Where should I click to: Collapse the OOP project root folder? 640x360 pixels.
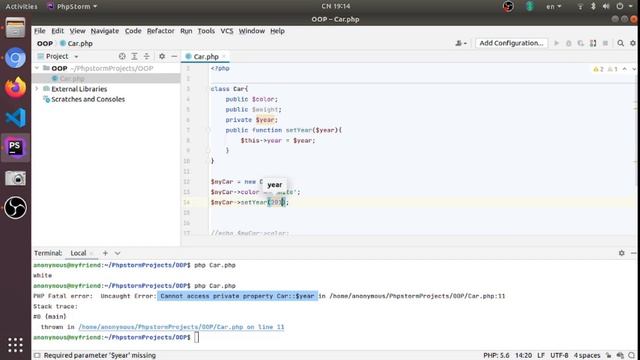(x=37, y=68)
